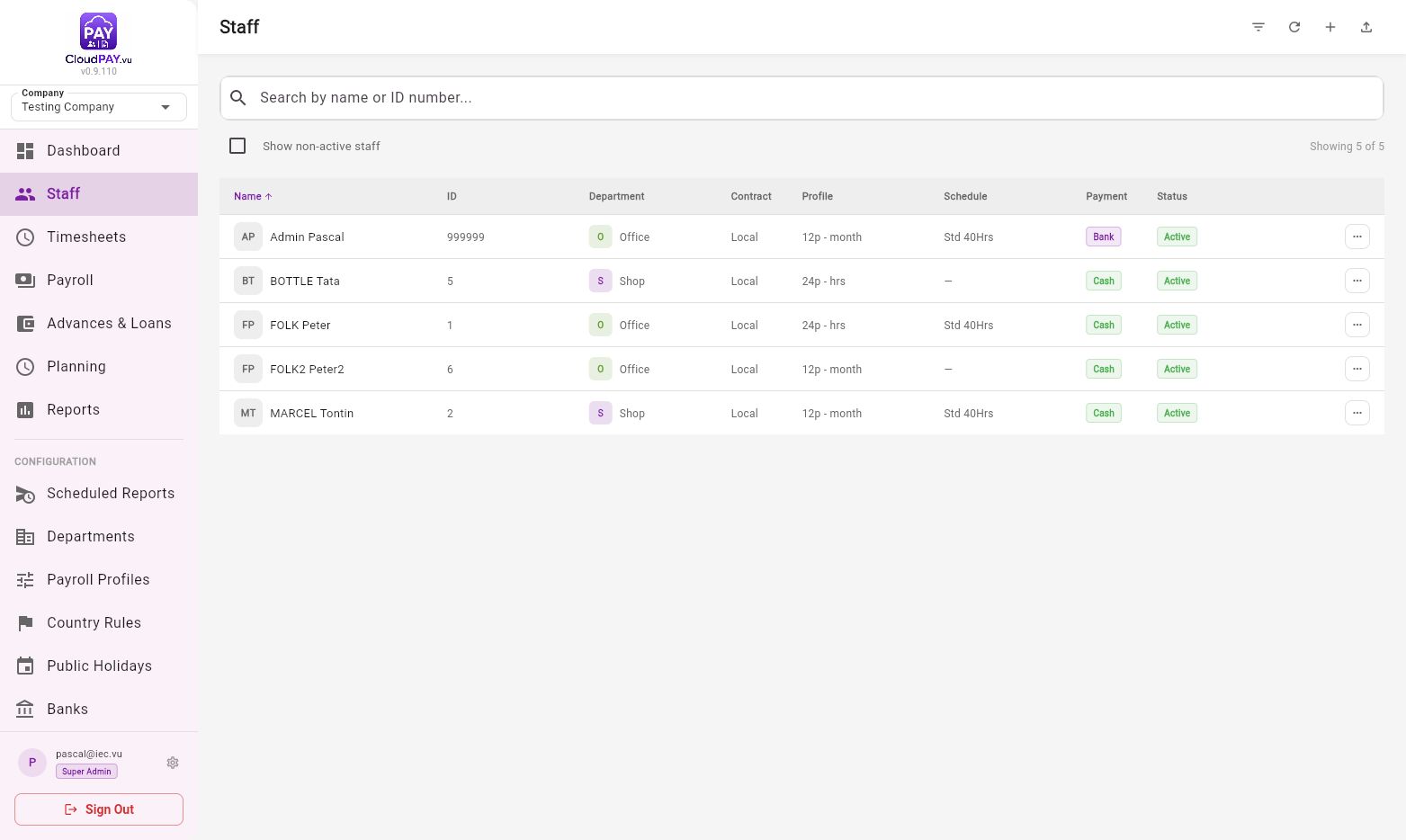Image resolution: width=1406 pixels, height=840 pixels.
Task: Open more options for FOLK2 Peter2
Action: (x=1357, y=369)
